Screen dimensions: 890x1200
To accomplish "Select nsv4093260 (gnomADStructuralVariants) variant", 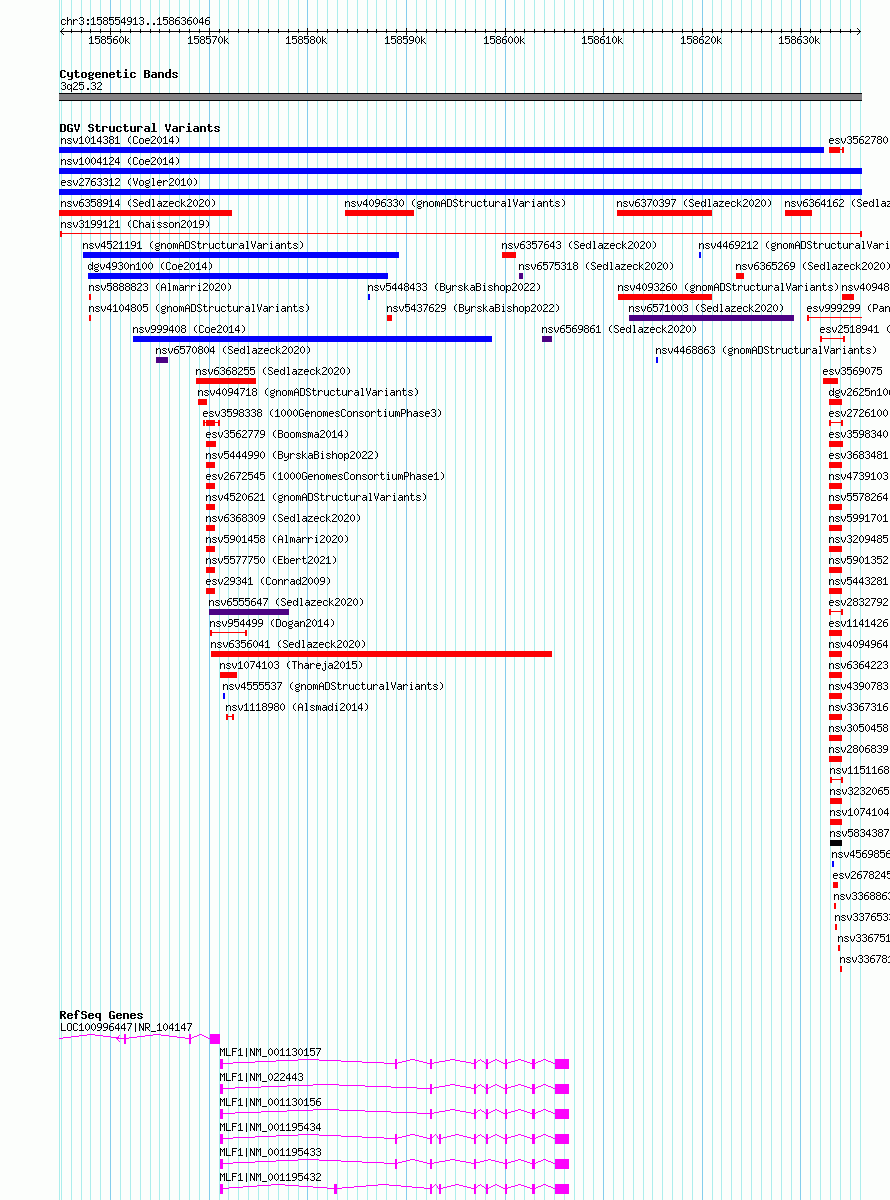I will point(729,287).
